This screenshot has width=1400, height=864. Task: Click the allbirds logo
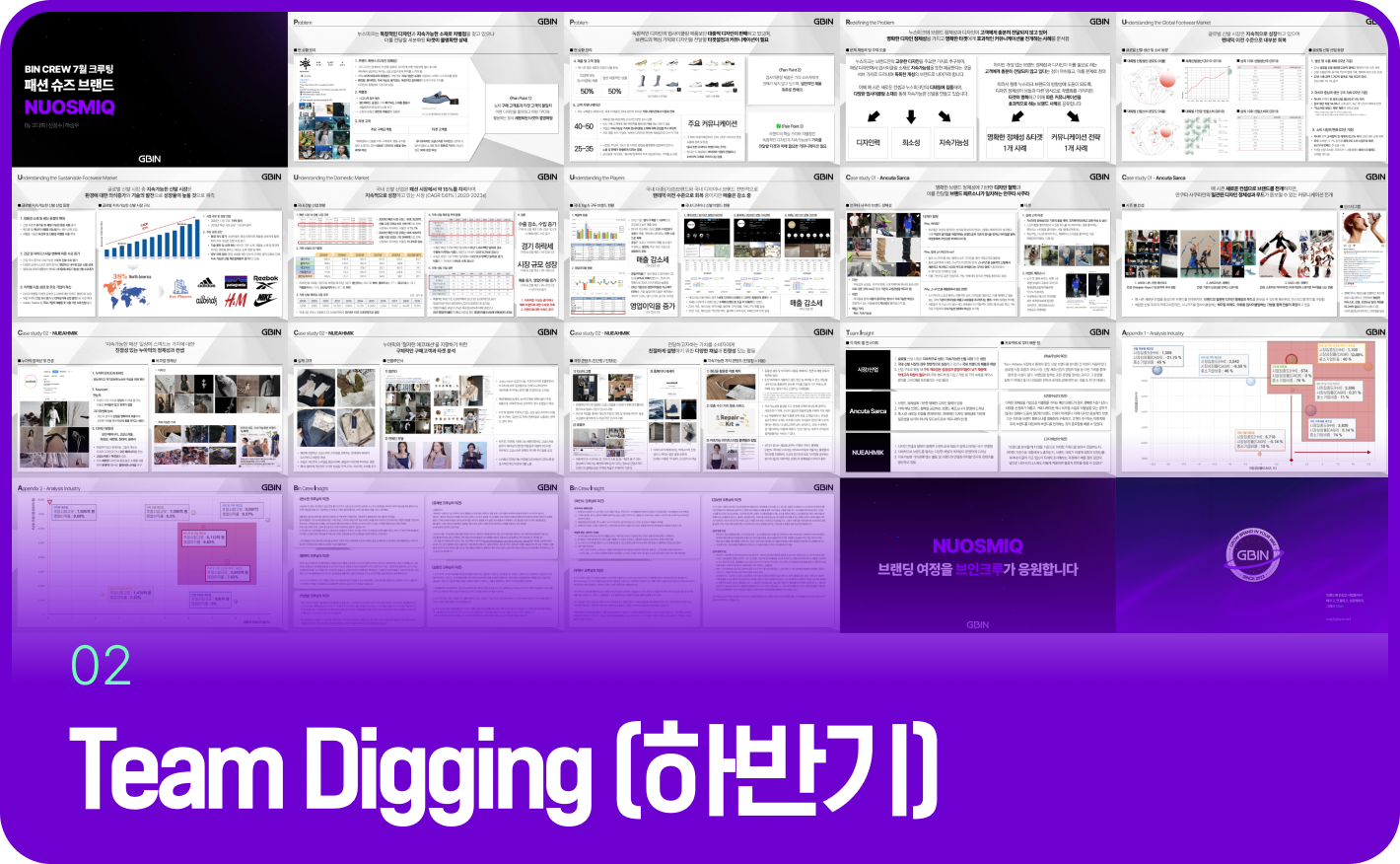click(x=206, y=300)
